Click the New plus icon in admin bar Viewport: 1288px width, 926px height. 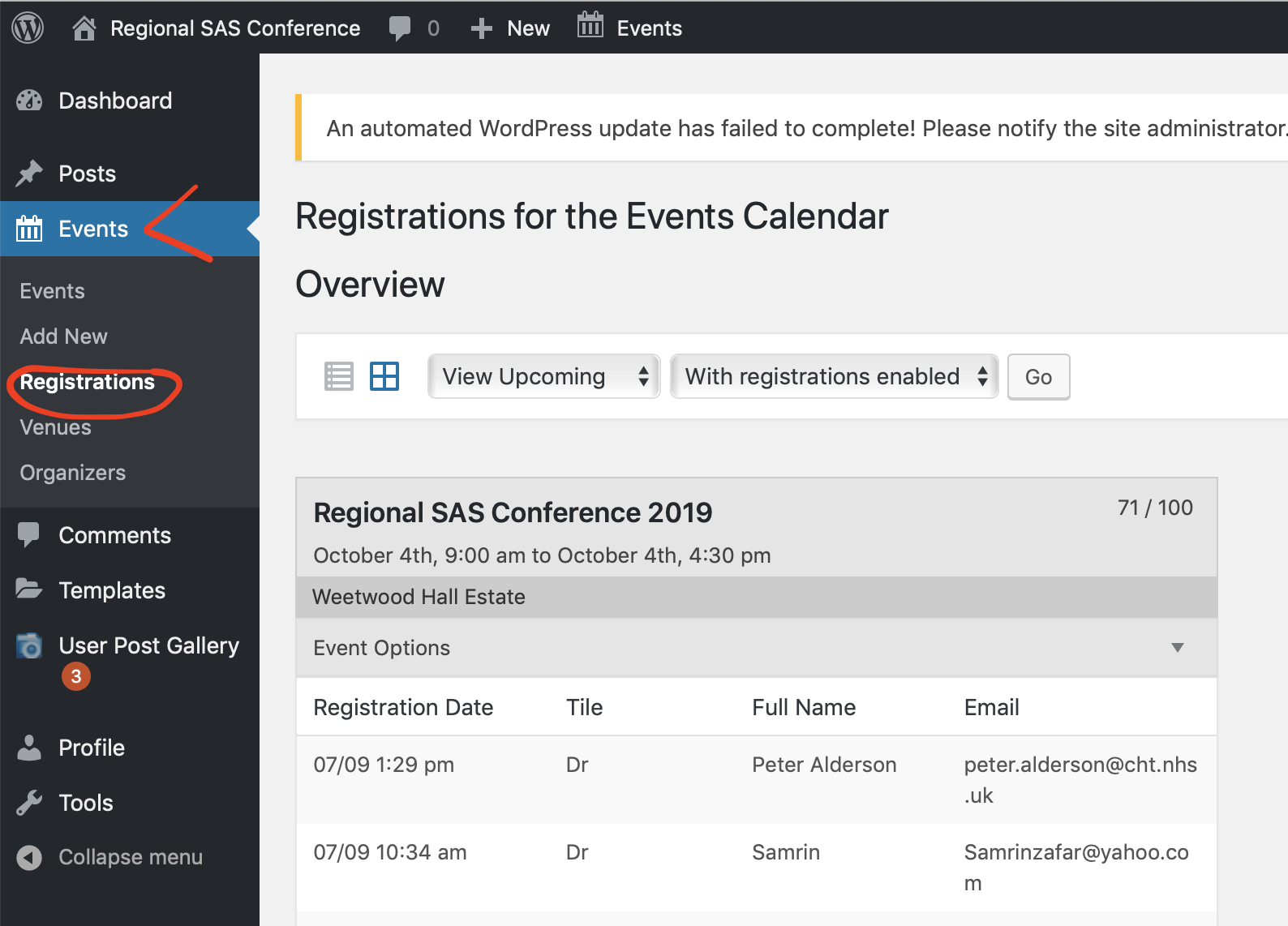[482, 28]
